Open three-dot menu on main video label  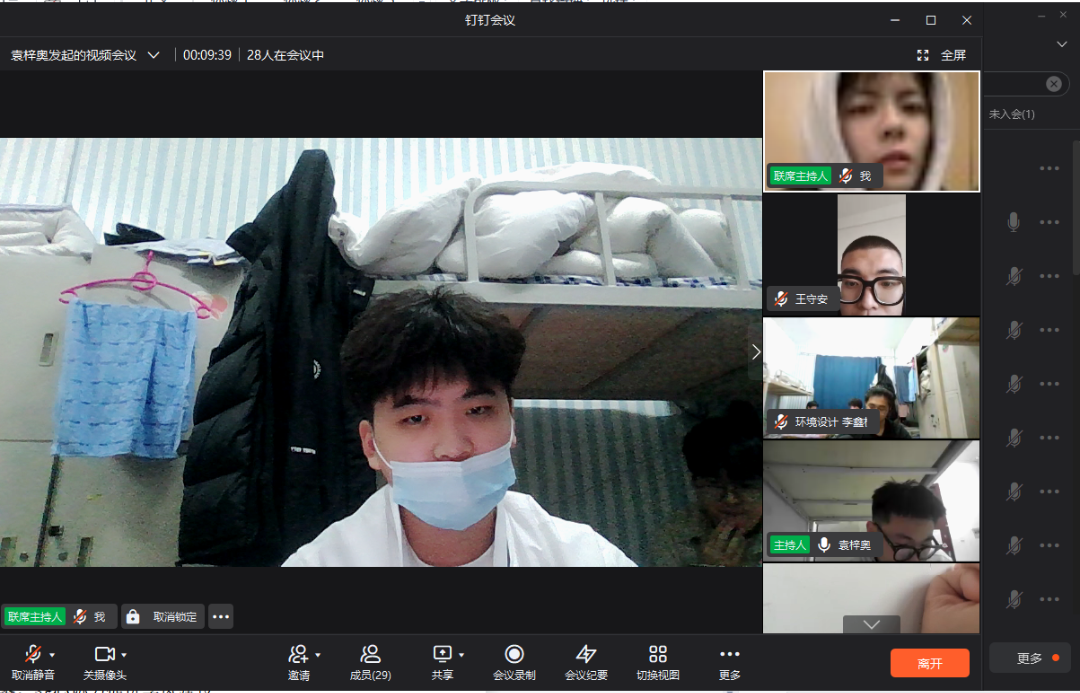coord(221,617)
